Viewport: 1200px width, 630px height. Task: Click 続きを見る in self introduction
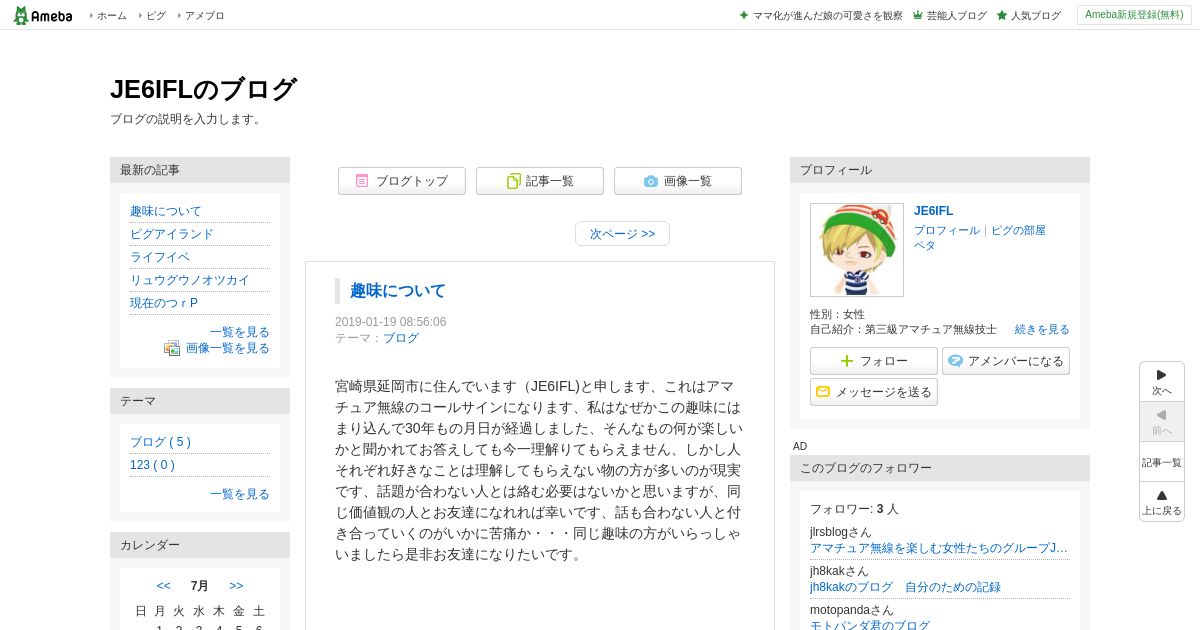click(x=1042, y=329)
